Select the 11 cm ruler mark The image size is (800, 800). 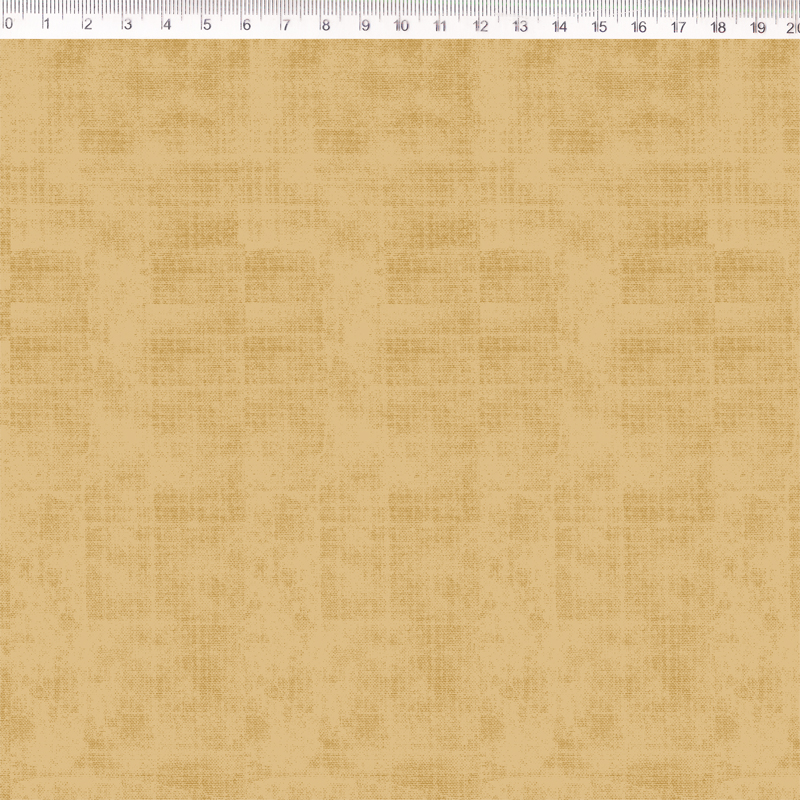click(440, 24)
